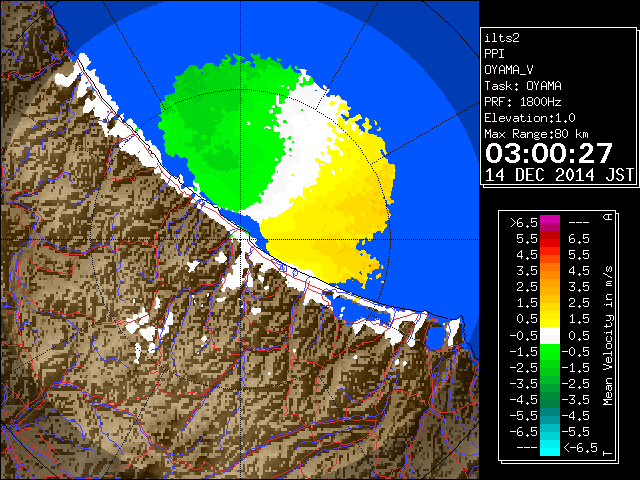The height and width of the screenshot is (480, 640).
Task: Click the teal -5.5 legend swatch
Action: (x=550, y=416)
